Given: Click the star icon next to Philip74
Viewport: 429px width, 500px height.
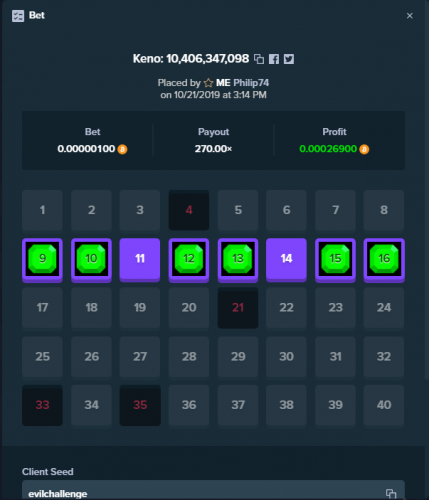Looking at the screenshot, I should [x=208, y=83].
